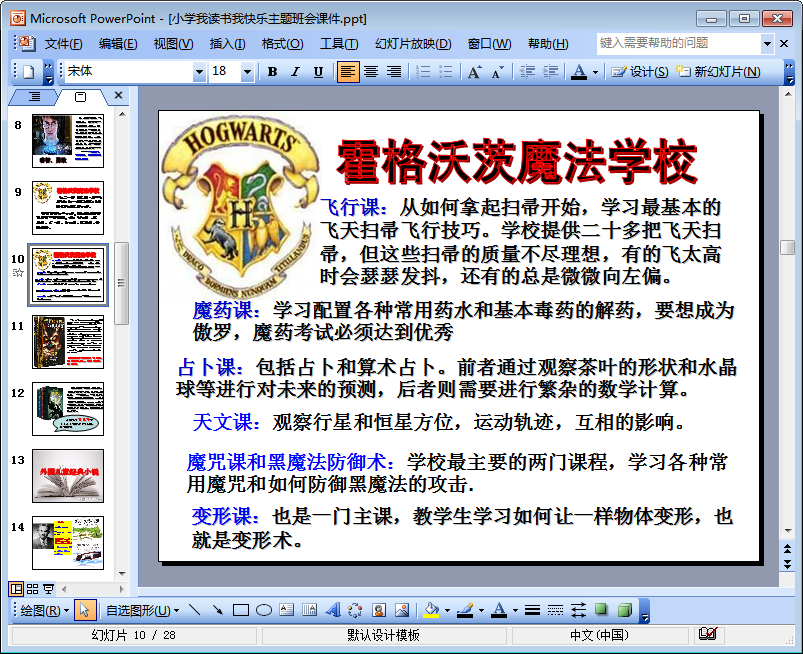This screenshot has height=654, width=803.
Task: Click the animation star under slide 10
Action: point(18,272)
